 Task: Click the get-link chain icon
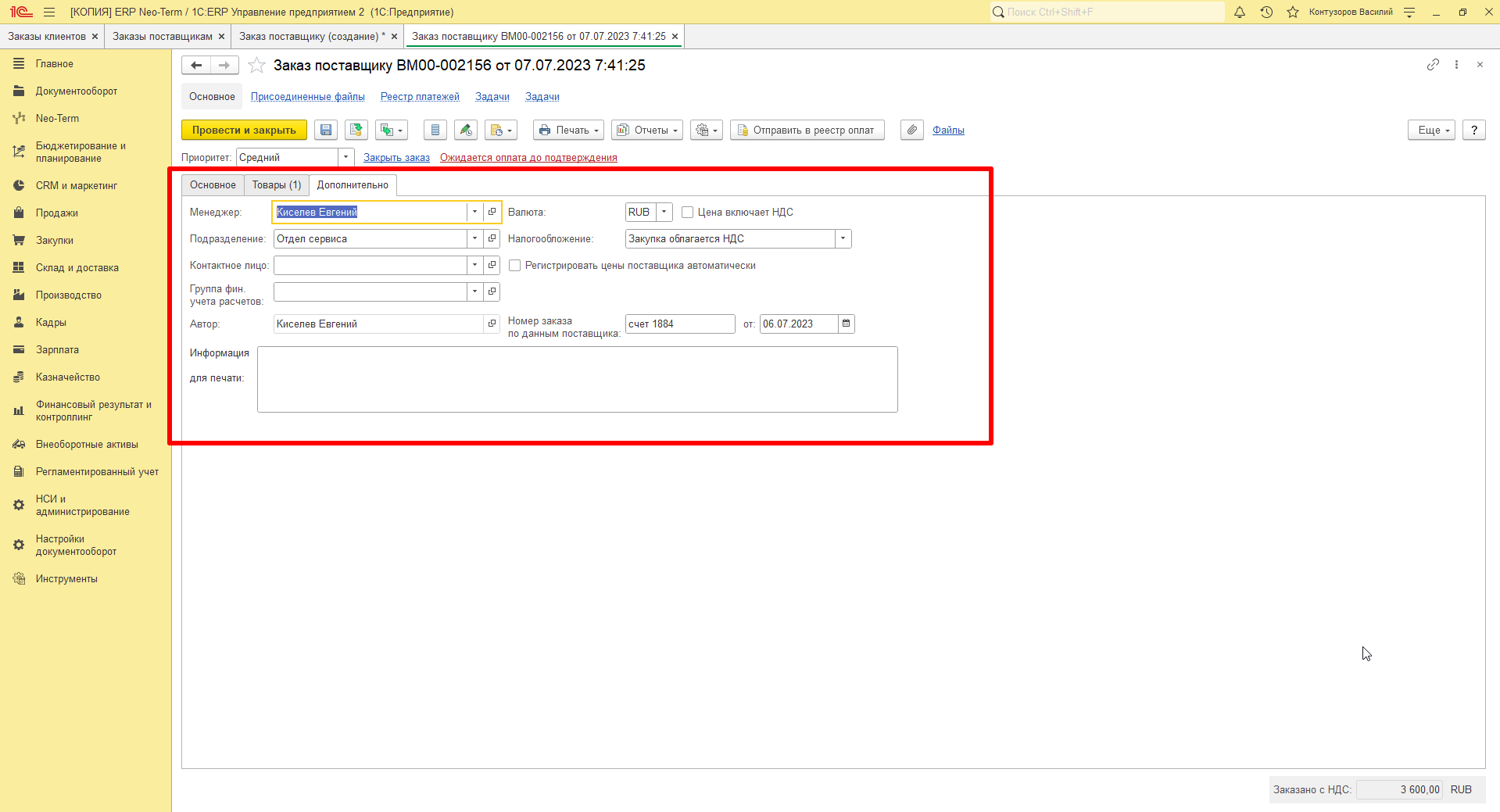[x=1433, y=65]
